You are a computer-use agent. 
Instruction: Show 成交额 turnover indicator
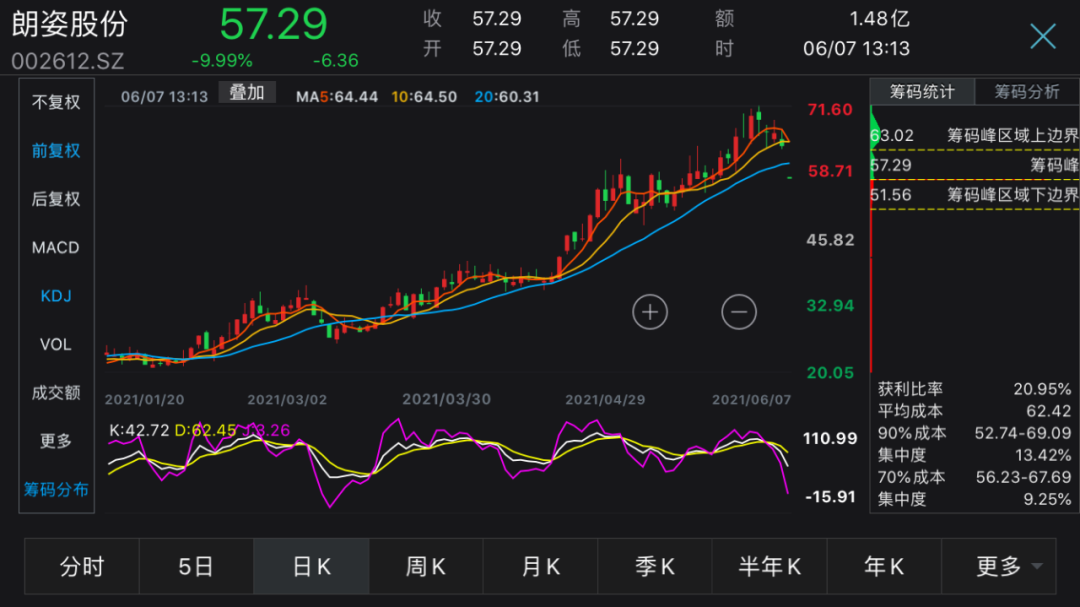coord(56,392)
